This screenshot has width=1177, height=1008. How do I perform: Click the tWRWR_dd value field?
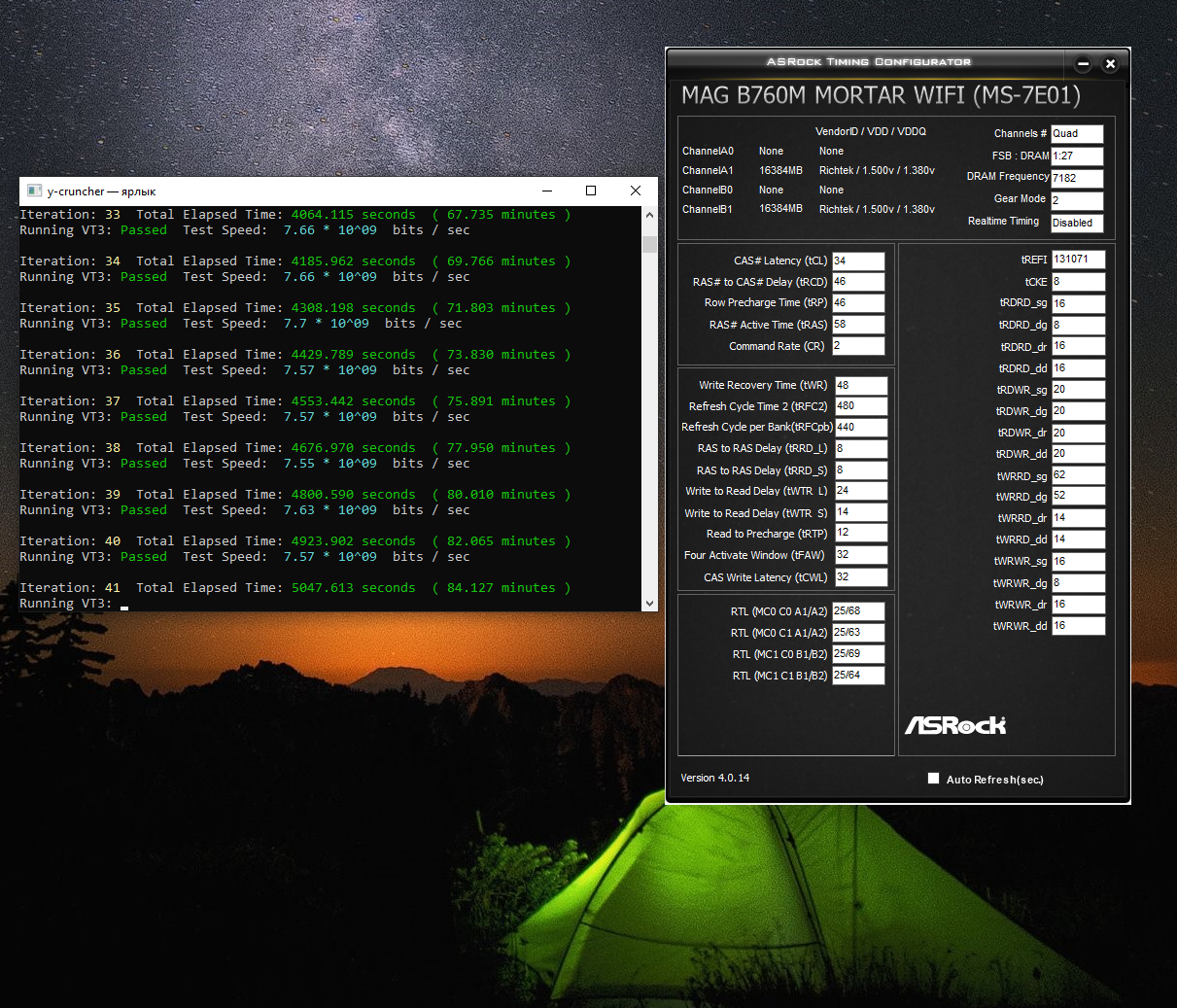[1078, 626]
